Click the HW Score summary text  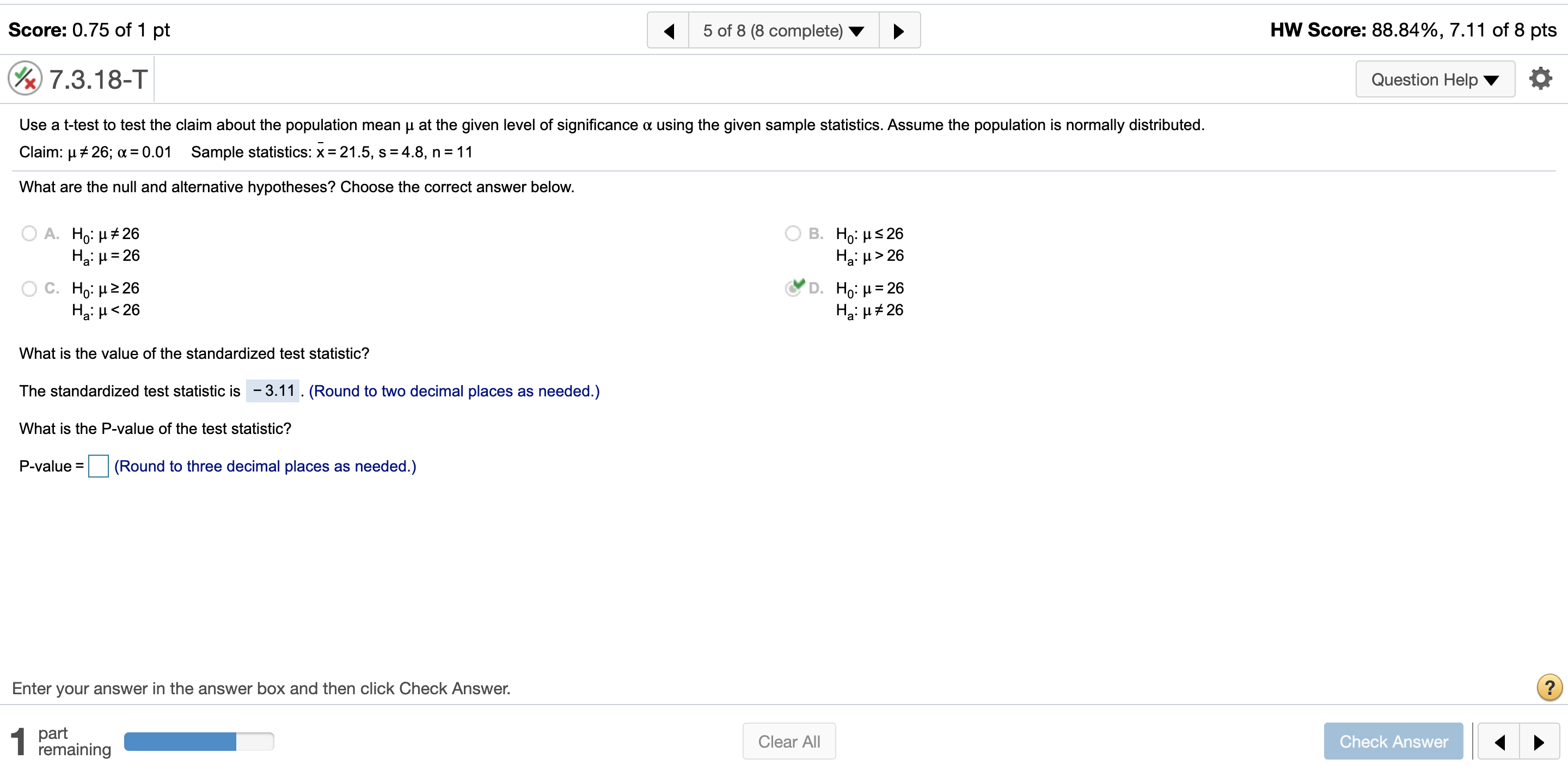pos(1413,30)
